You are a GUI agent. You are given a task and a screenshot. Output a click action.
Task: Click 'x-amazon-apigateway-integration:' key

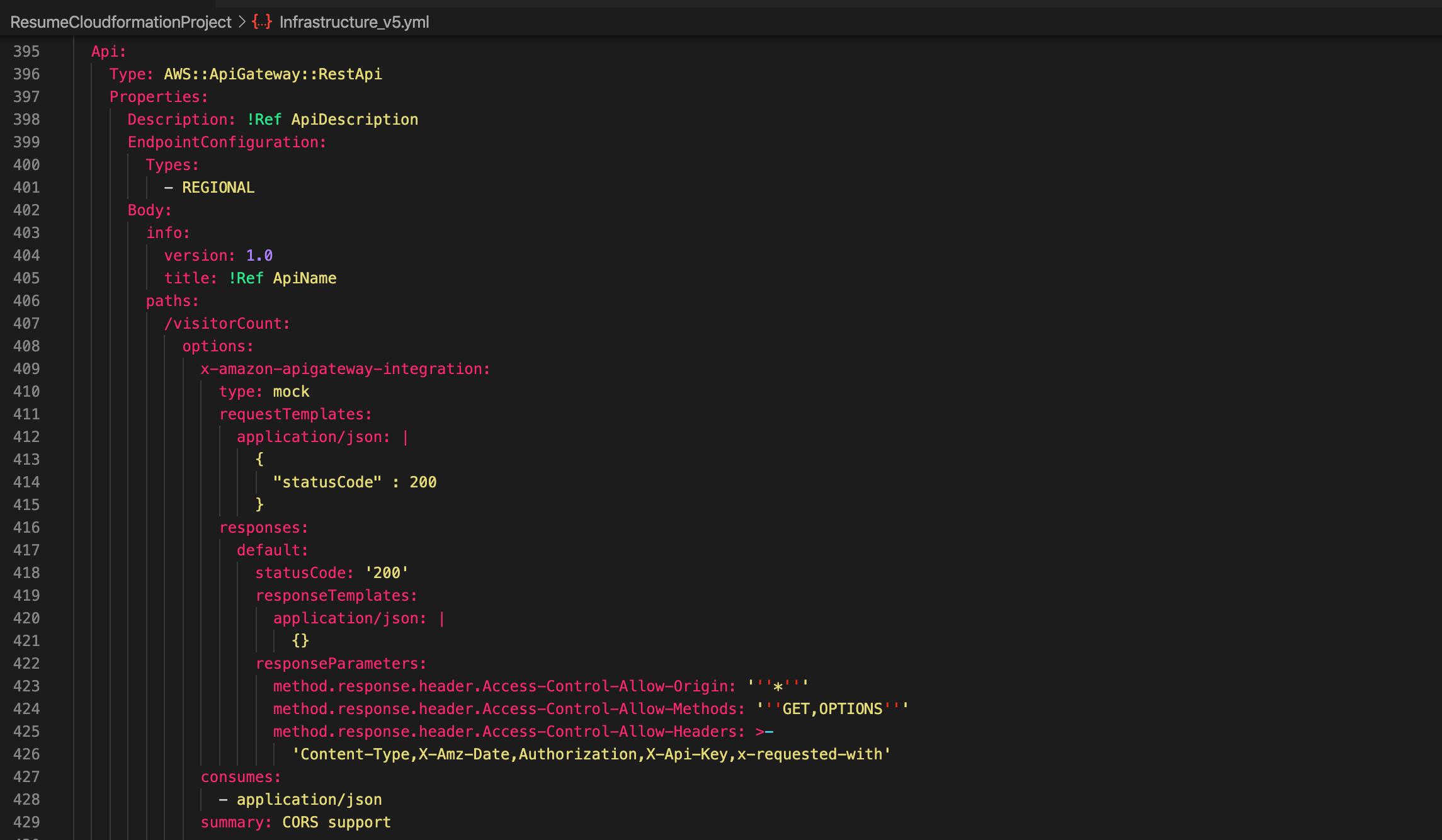click(346, 369)
